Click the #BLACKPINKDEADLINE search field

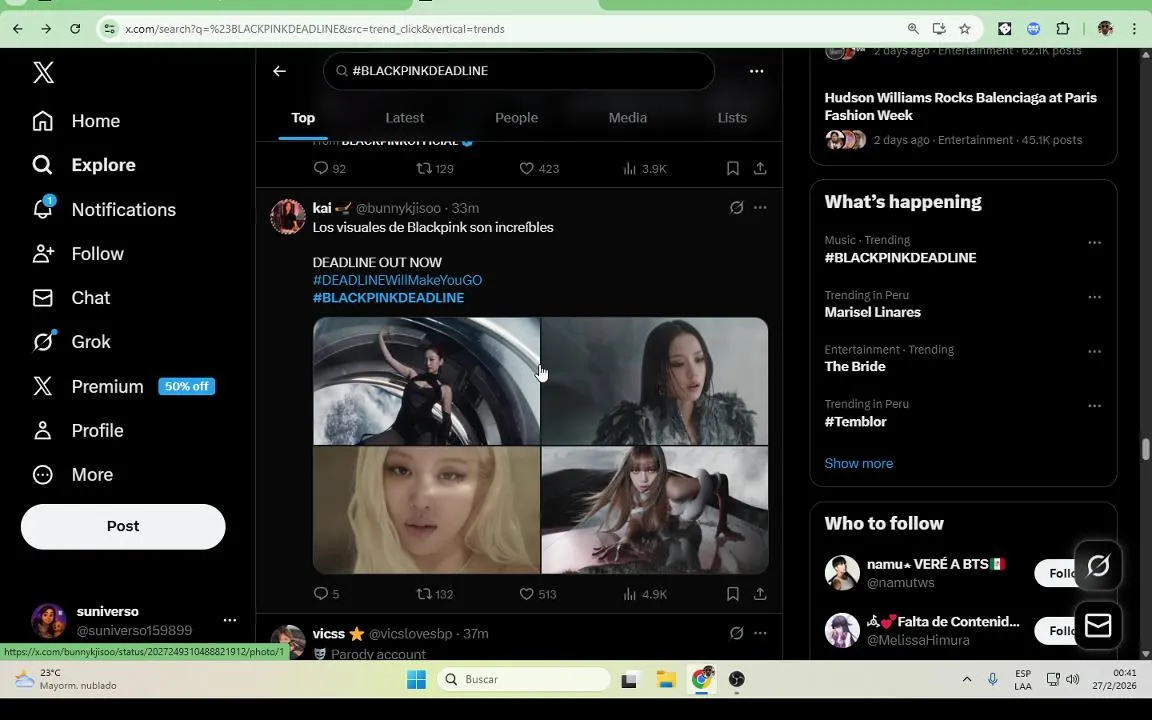click(519, 71)
